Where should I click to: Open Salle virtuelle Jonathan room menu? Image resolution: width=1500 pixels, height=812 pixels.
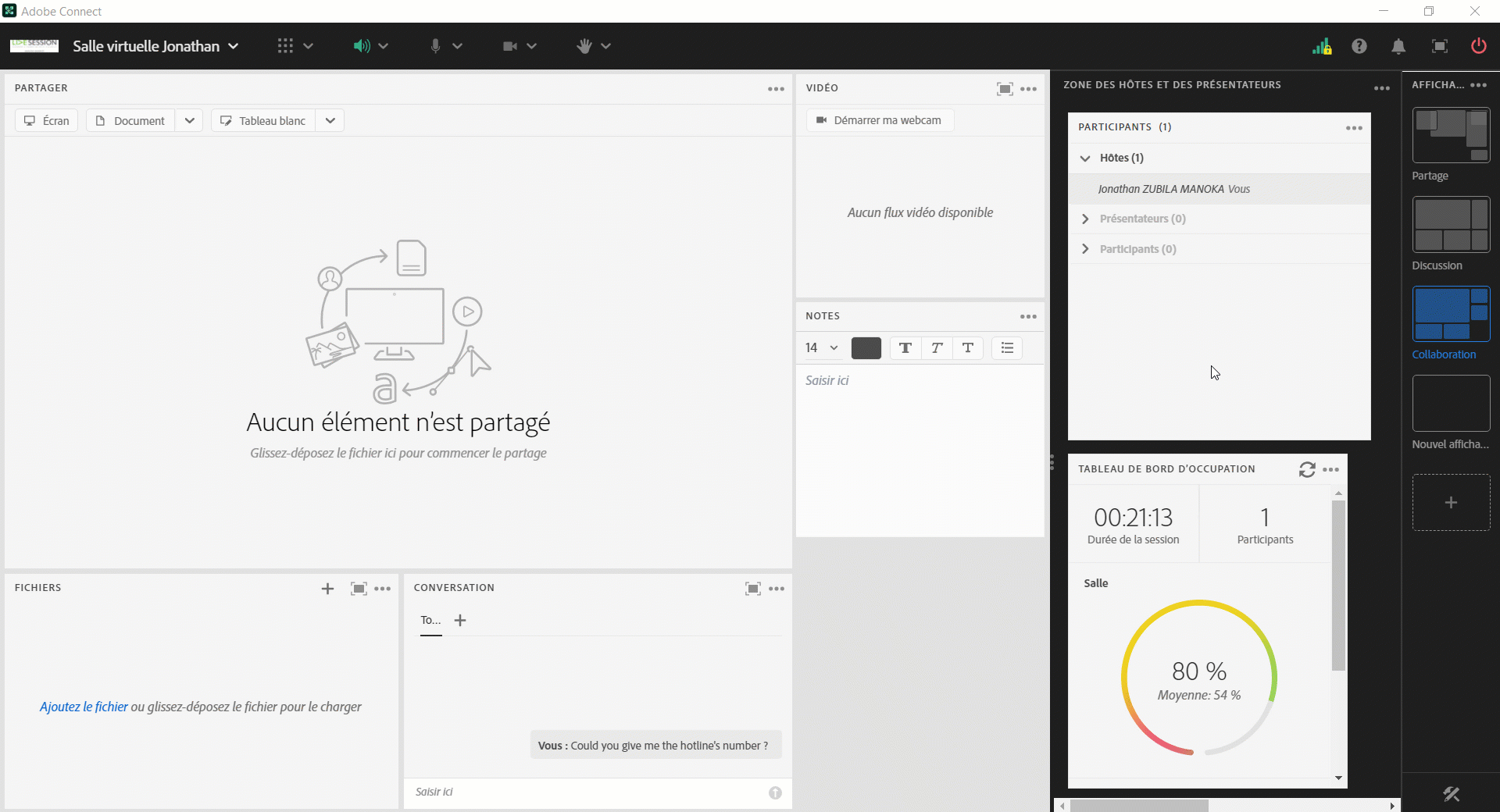(x=155, y=46)
